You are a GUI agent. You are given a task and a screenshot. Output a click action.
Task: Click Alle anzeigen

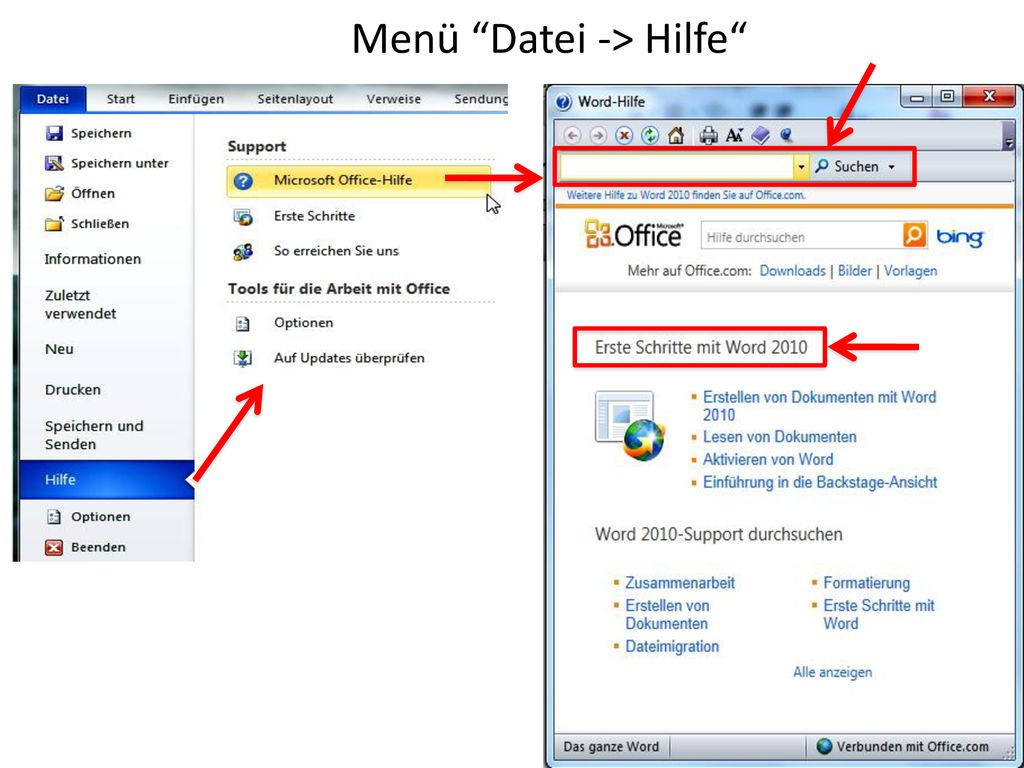(x=833, y=673)
